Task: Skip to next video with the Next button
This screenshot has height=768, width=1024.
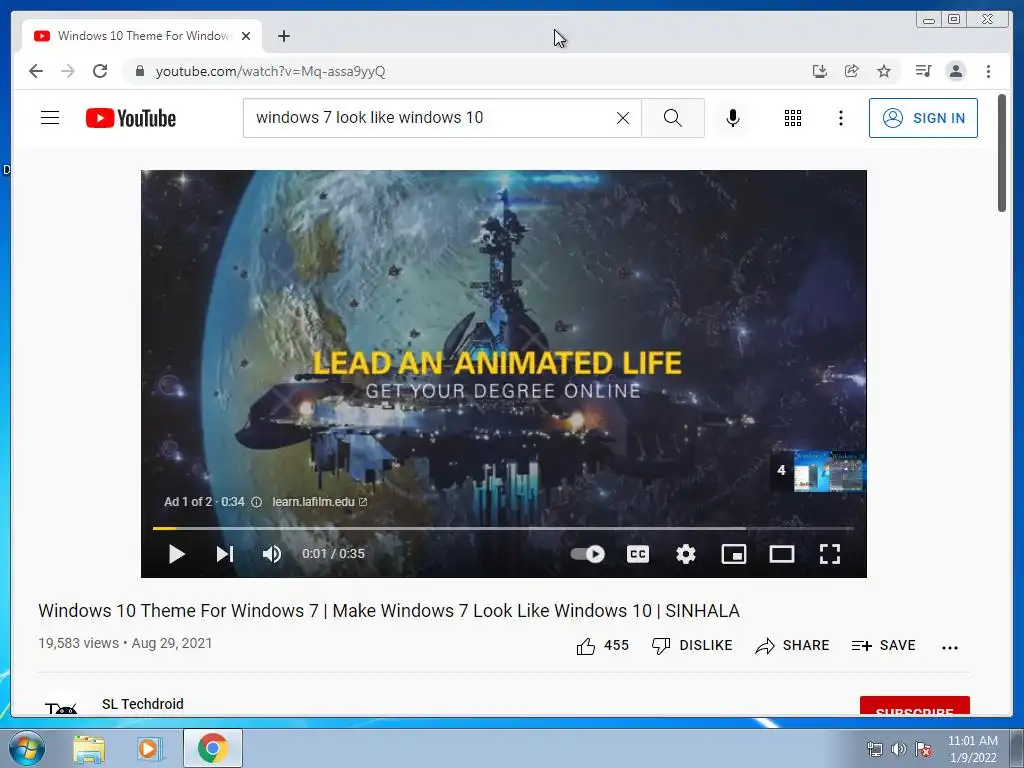Action: [x=225, y=554]
